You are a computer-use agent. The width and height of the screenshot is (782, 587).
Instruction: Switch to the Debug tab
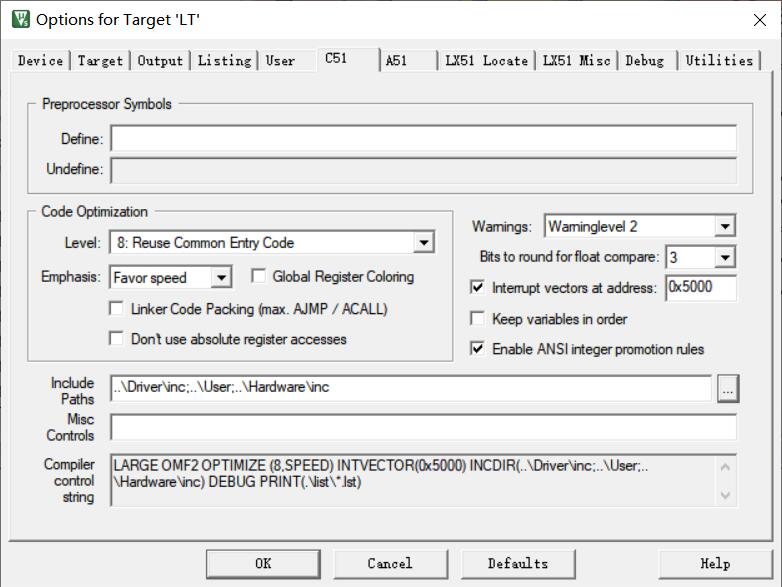(x=645, y=61)
